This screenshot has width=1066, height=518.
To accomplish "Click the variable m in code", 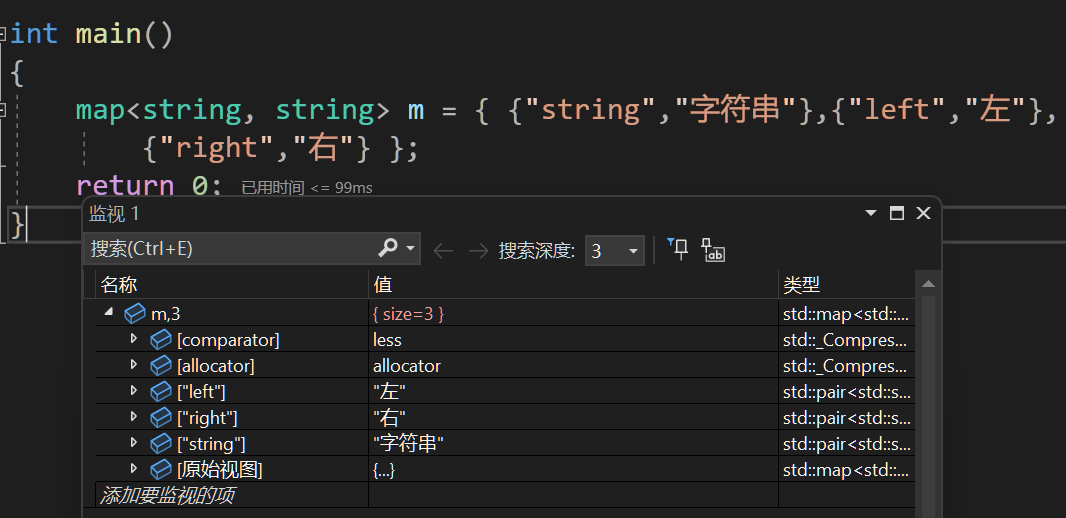I will click(416, 110).
